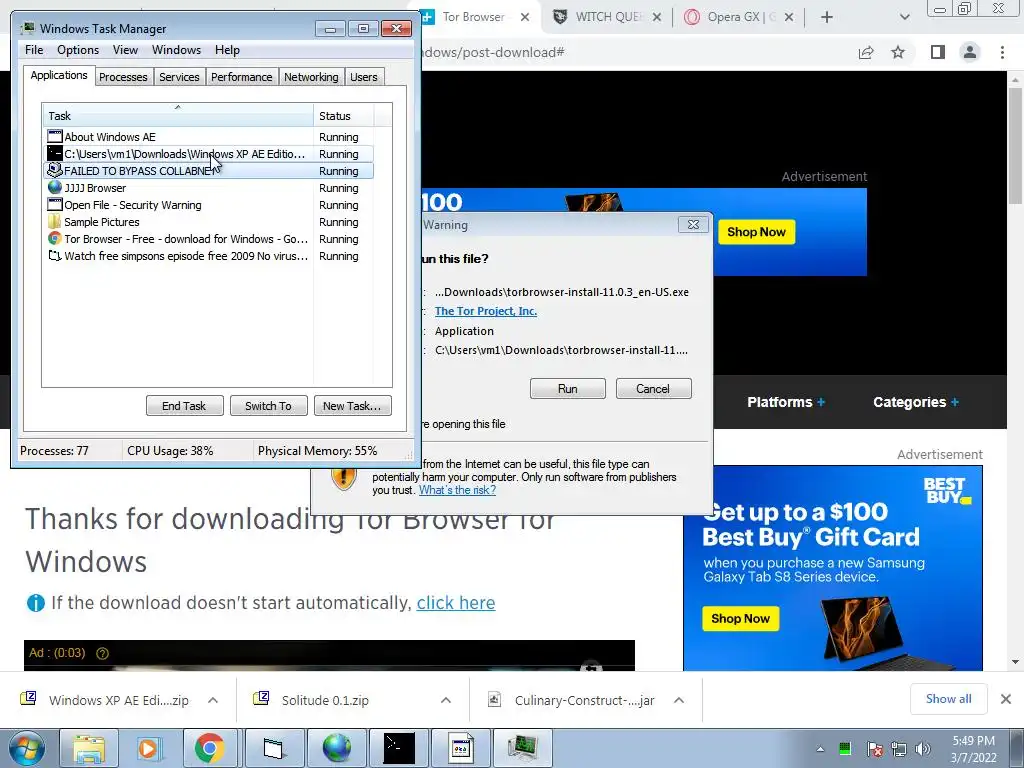
Task: Open options for Solitude 0.1.zip download
Action: [446, 700]
